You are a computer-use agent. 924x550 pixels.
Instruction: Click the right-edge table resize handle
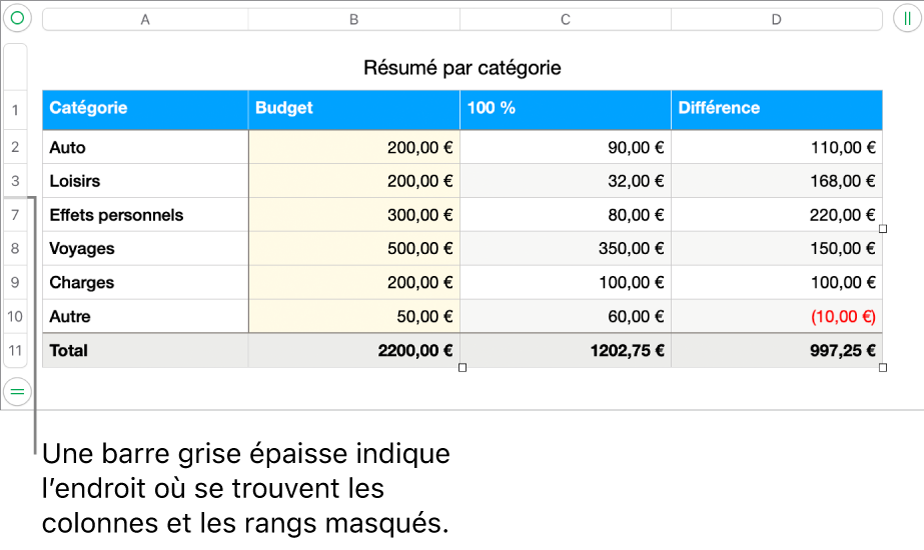(x=883, y=229)
